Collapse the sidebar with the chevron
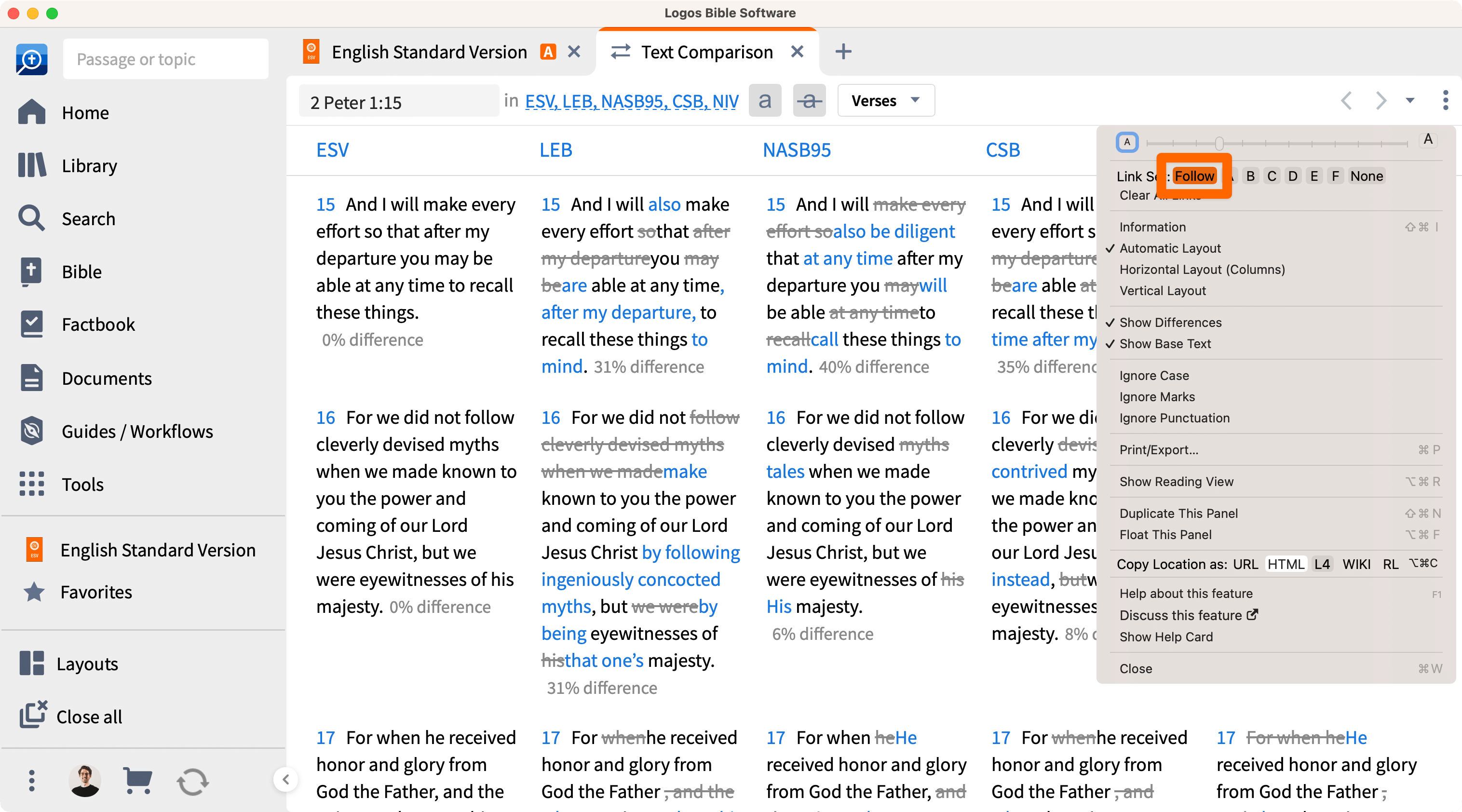The width and height of the screenshot is (1462, 812). click(x=285, y=780)
